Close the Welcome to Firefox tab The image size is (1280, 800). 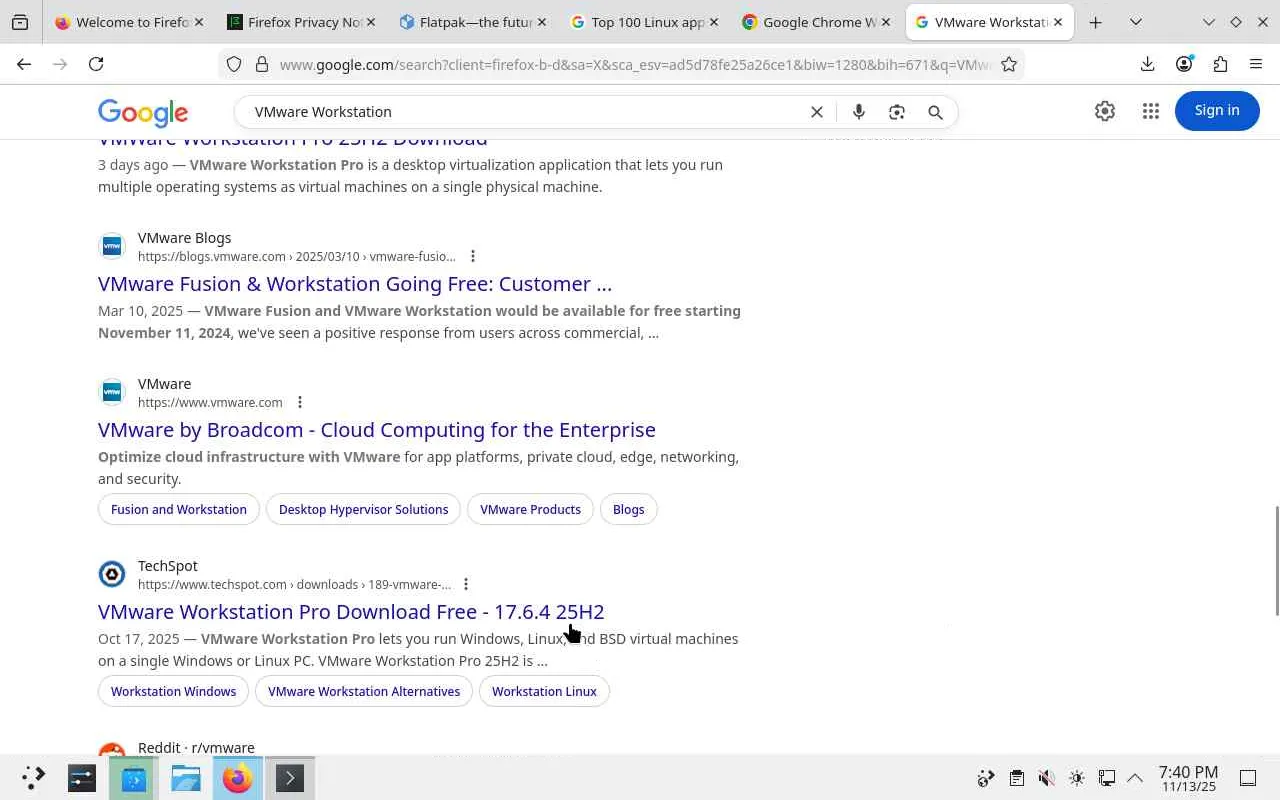pyautogui.click(x=198, y=22)
